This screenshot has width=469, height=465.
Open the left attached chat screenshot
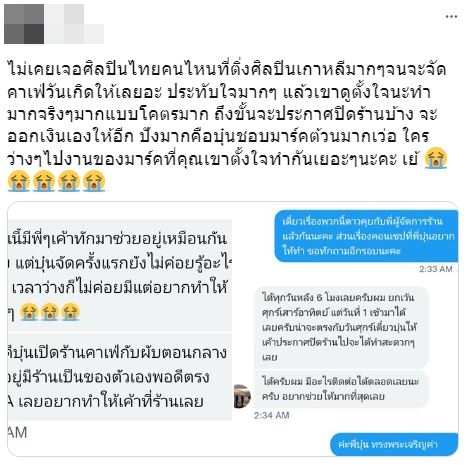[120, 329]
